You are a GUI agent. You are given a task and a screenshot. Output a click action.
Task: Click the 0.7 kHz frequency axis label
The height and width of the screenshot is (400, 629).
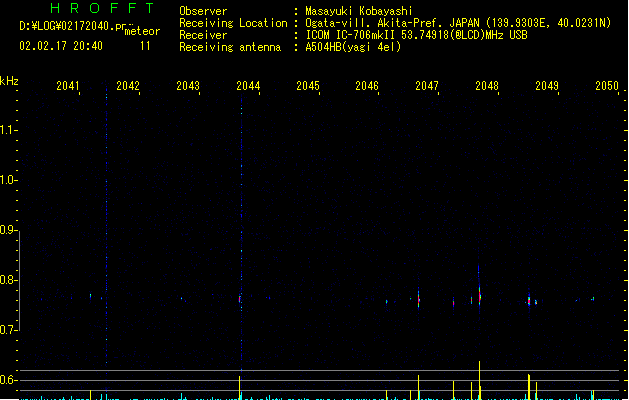click(x=8, y=330)
